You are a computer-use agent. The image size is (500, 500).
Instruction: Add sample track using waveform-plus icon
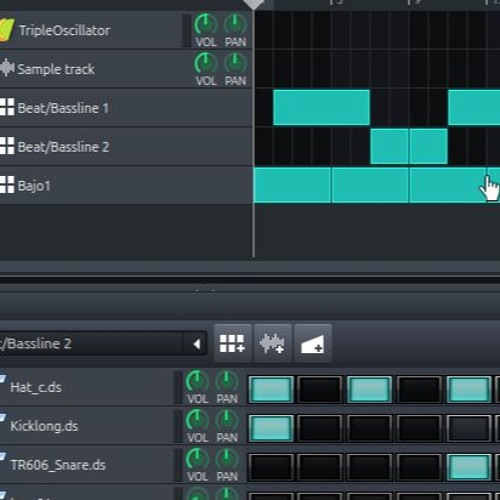pos(272,343)
